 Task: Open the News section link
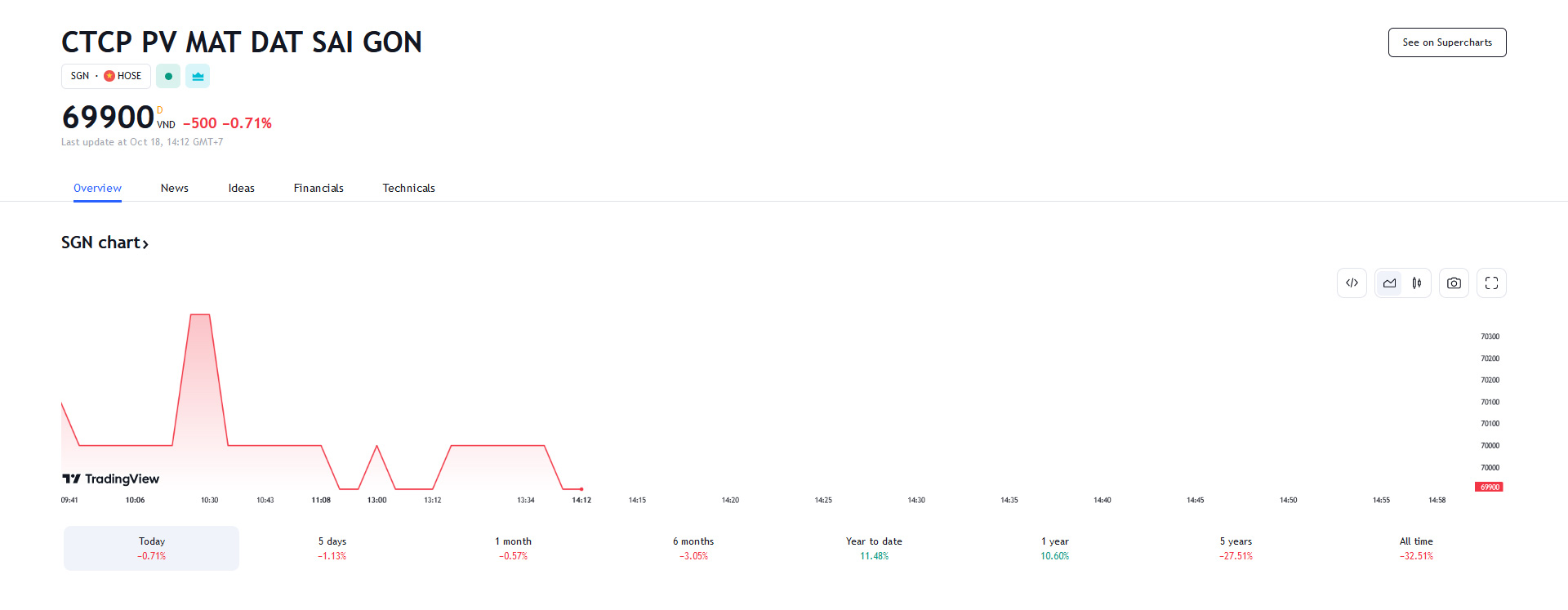click(174, 188)
